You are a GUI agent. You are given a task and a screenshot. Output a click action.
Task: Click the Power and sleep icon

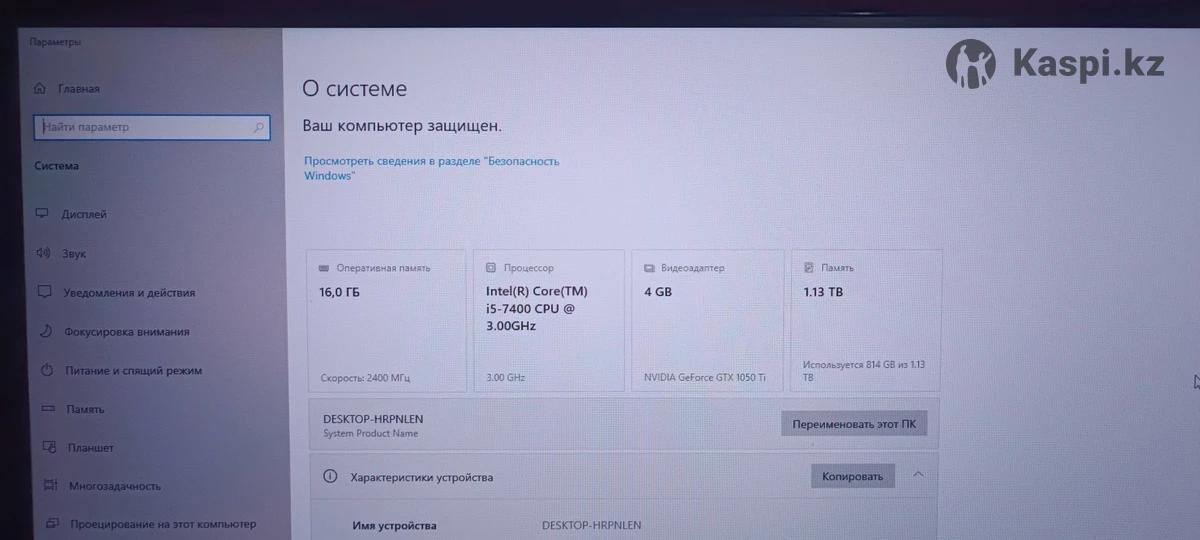click(x=46, y=370)
